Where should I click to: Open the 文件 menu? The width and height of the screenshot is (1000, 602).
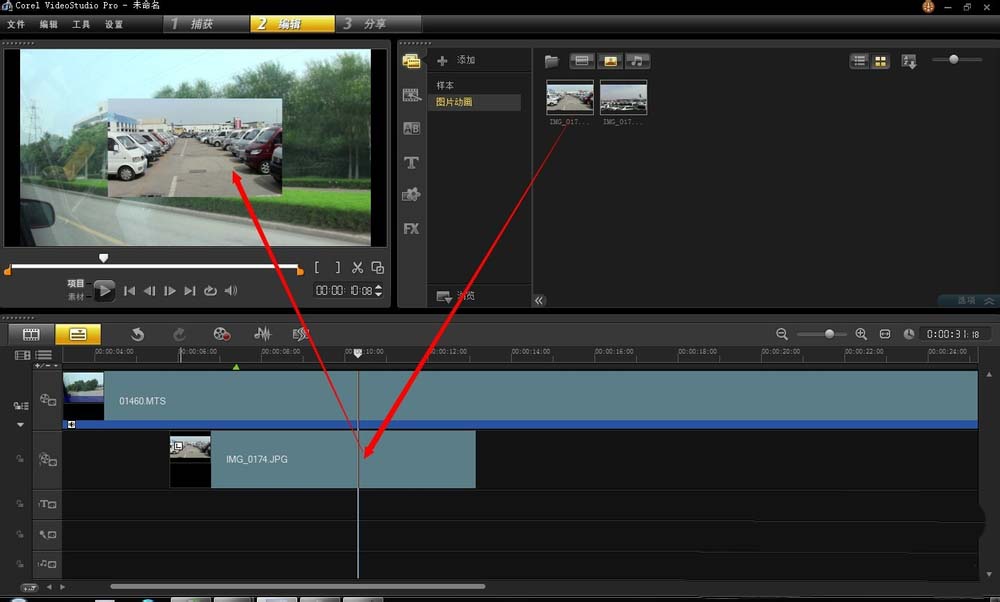click(x=16, y=24)
